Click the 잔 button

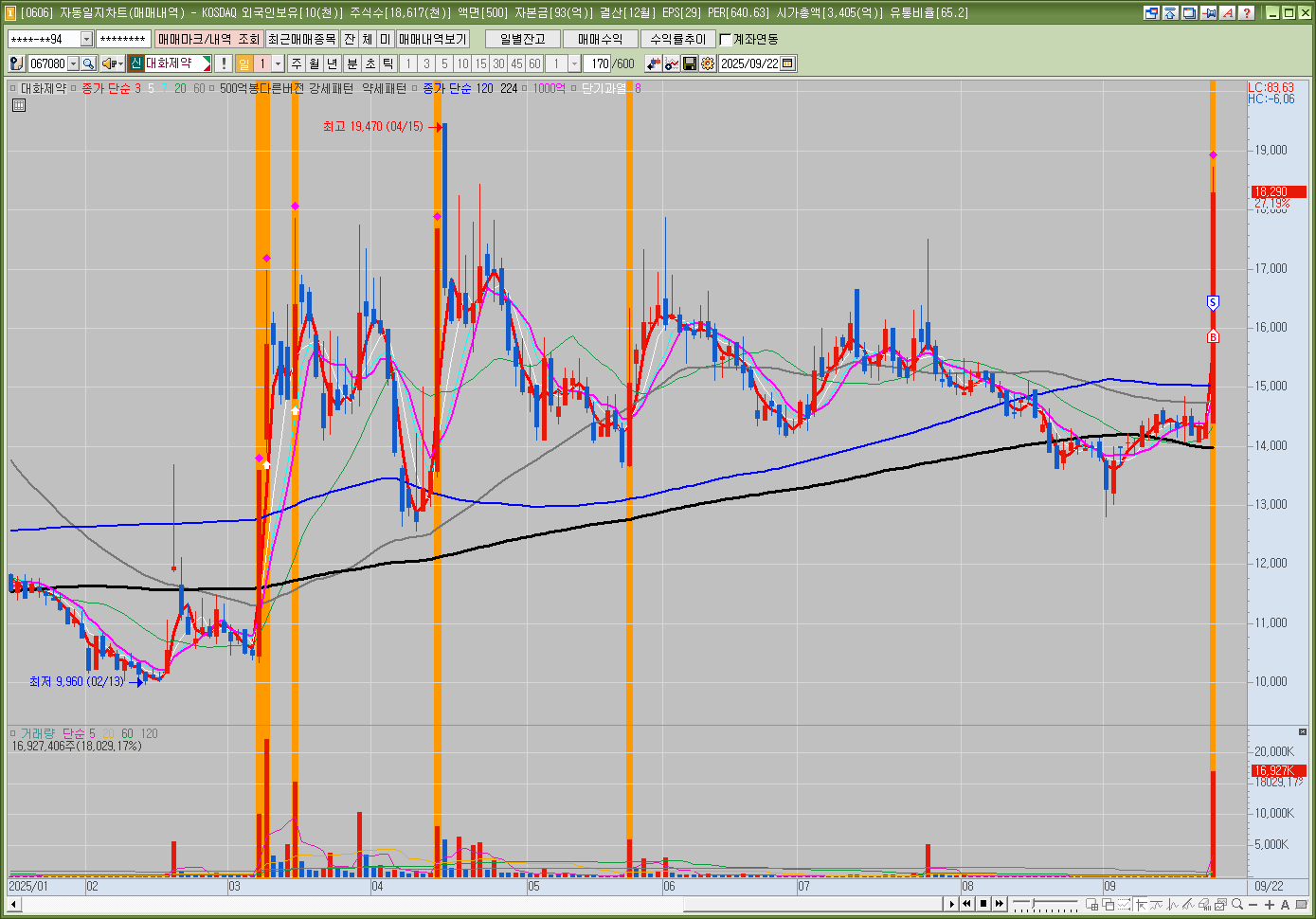pos(350,39)
